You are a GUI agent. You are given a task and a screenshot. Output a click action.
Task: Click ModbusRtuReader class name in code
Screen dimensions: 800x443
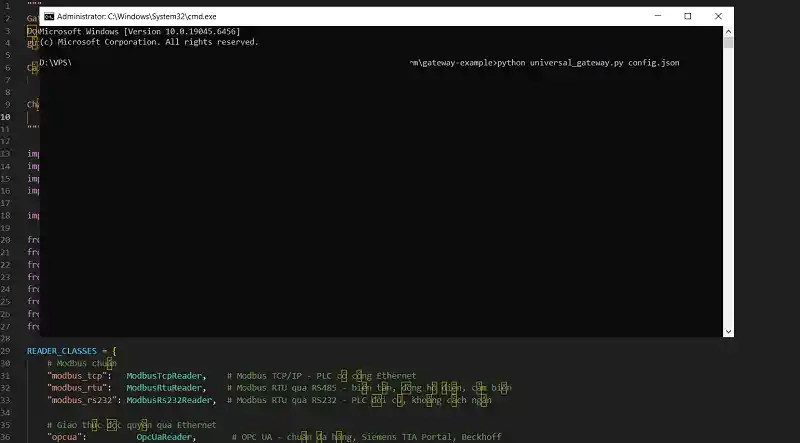click(x=164, y=388)
